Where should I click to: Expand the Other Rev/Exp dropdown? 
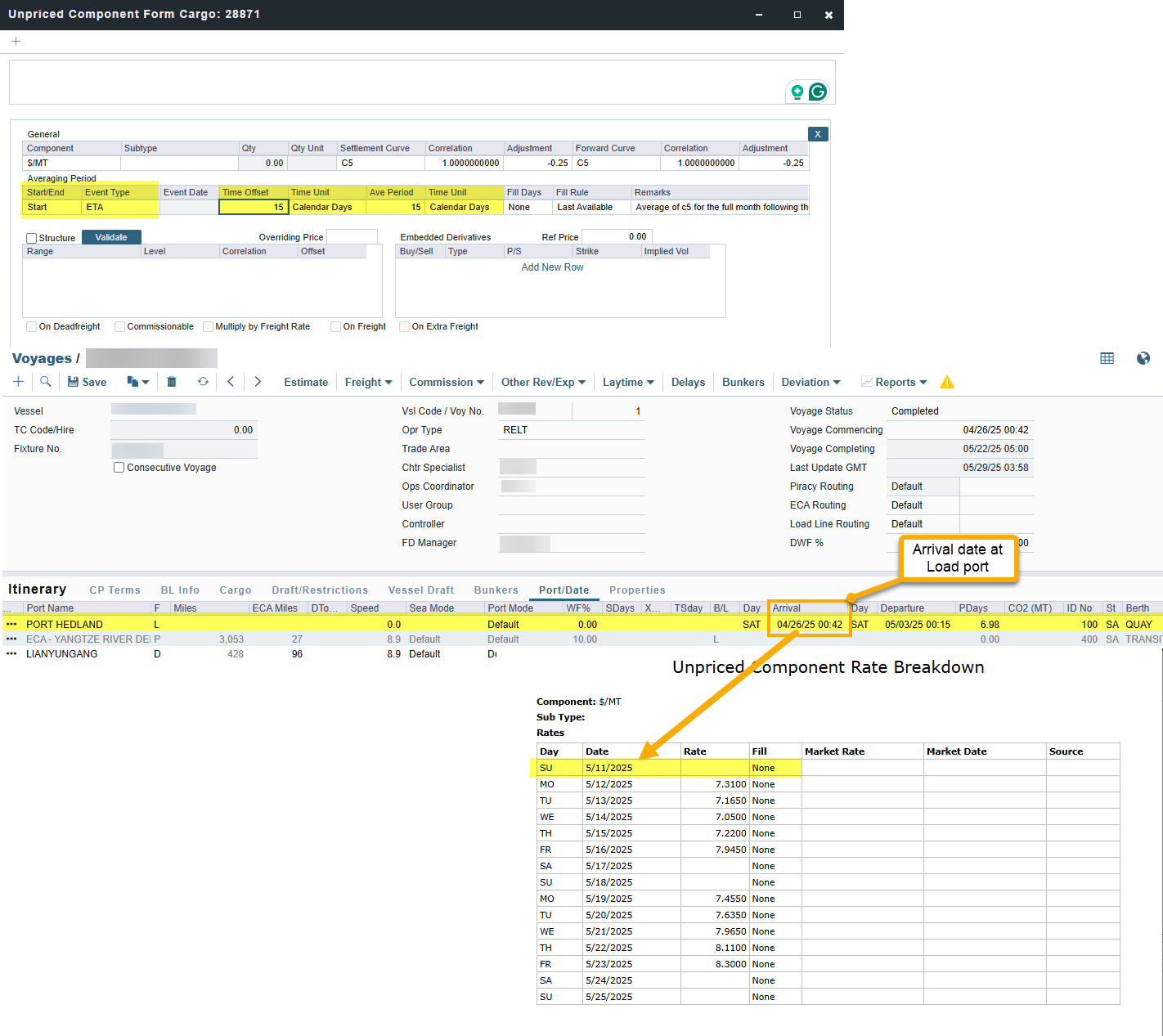pyautogui.click(x=543, y=382)
